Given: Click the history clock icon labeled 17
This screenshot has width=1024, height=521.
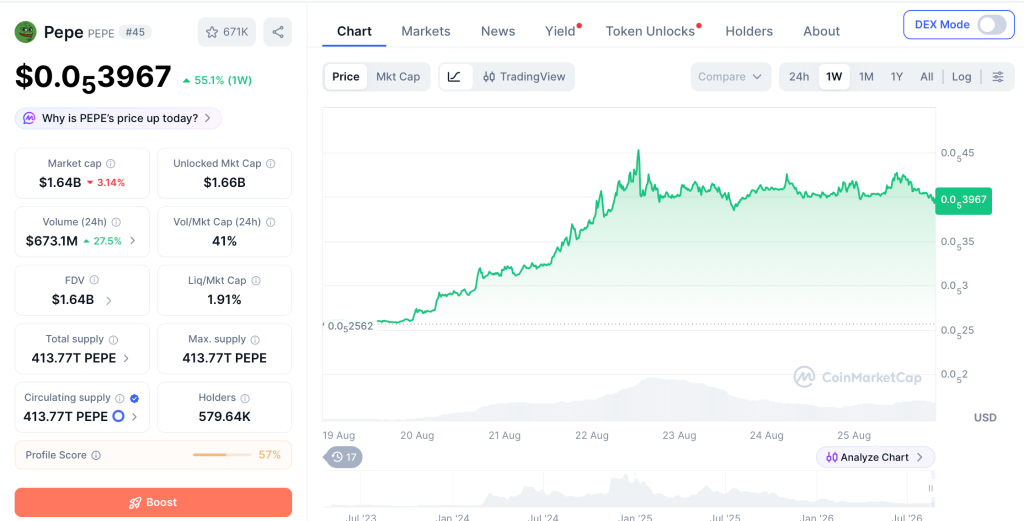Looking at the screenshot, I should (x=344, y=457).
